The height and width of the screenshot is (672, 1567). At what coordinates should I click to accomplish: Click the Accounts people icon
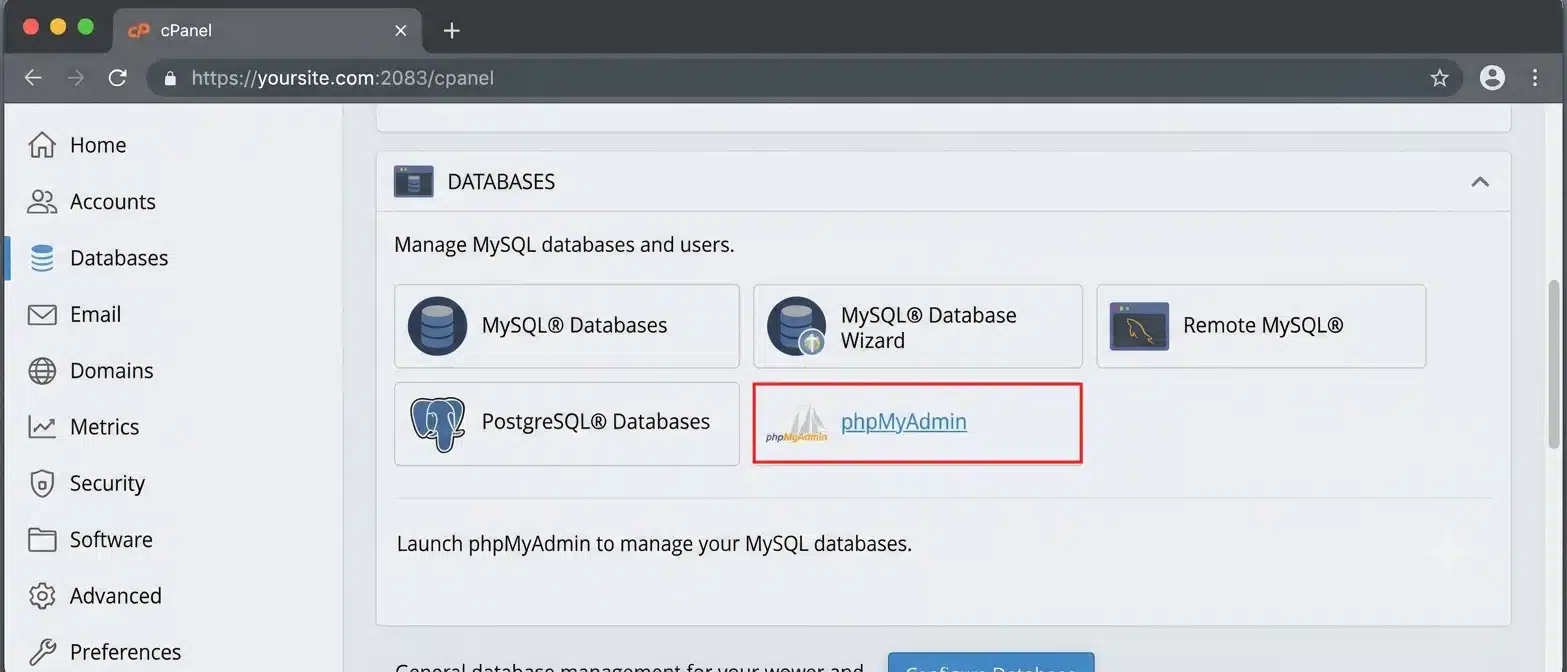(42, 201)
